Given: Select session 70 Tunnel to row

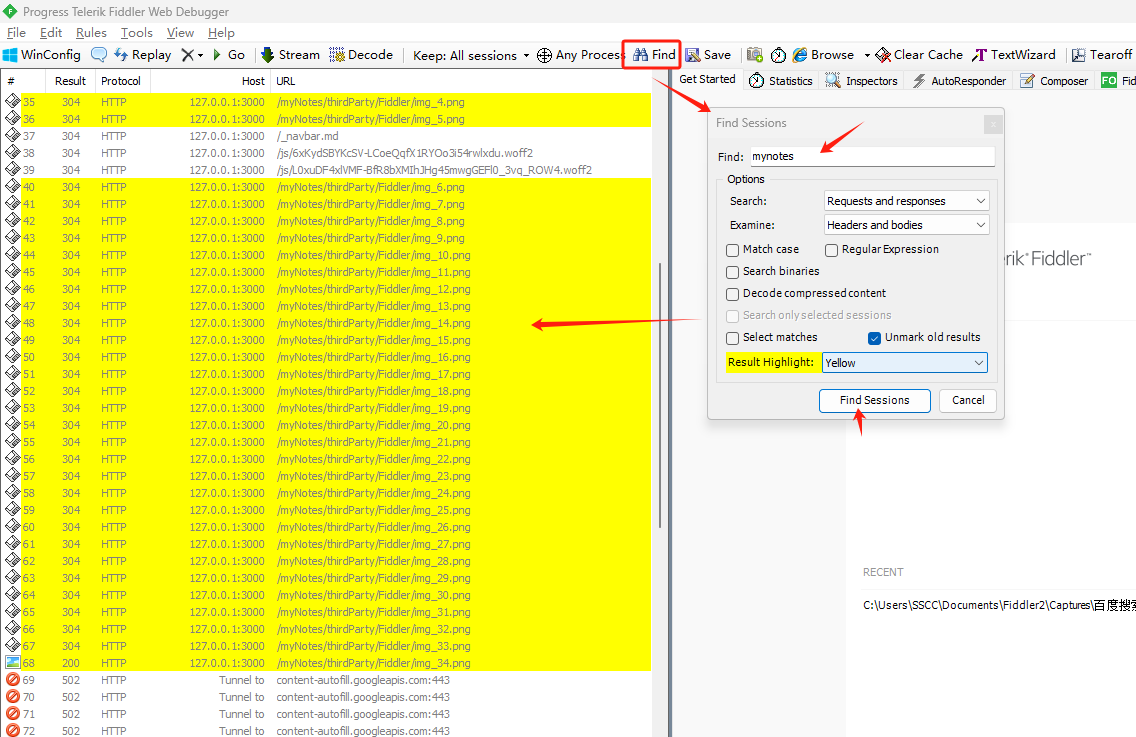Looking at the screenshot, I should tap(326, 696).
